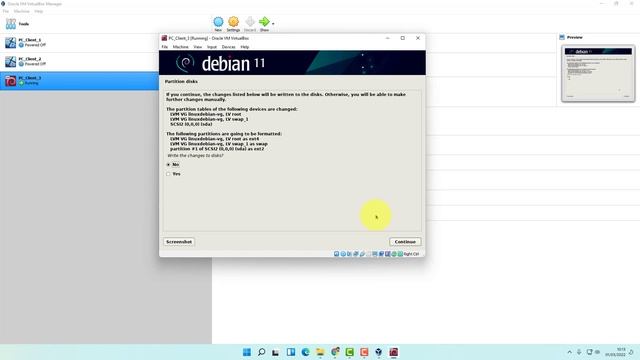Click the Preview panel icon
Viewport: 640px width, 360px height.
562,37
